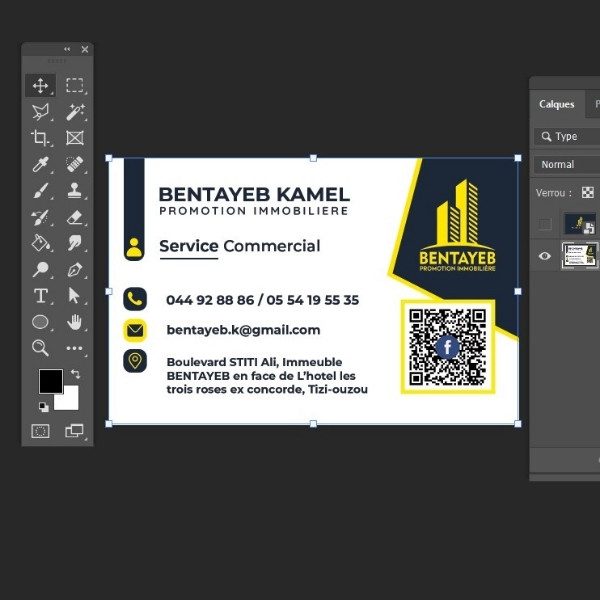Activate the Zoom magnifier tool
This screenshot has width=600, height=600.
pos(40,347)
